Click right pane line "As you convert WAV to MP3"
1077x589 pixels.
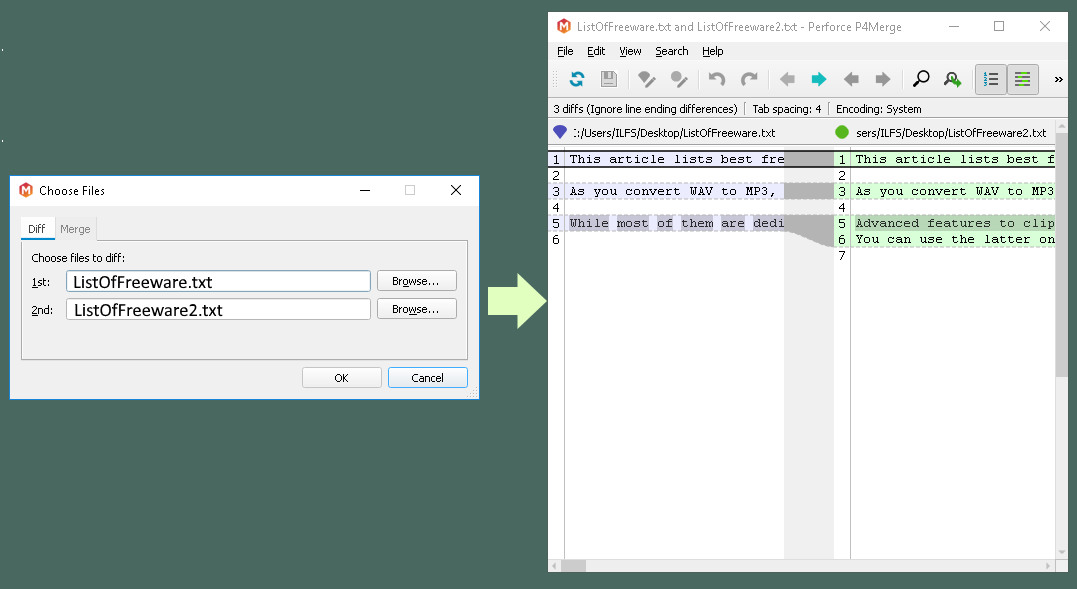(x=955, y=192)
